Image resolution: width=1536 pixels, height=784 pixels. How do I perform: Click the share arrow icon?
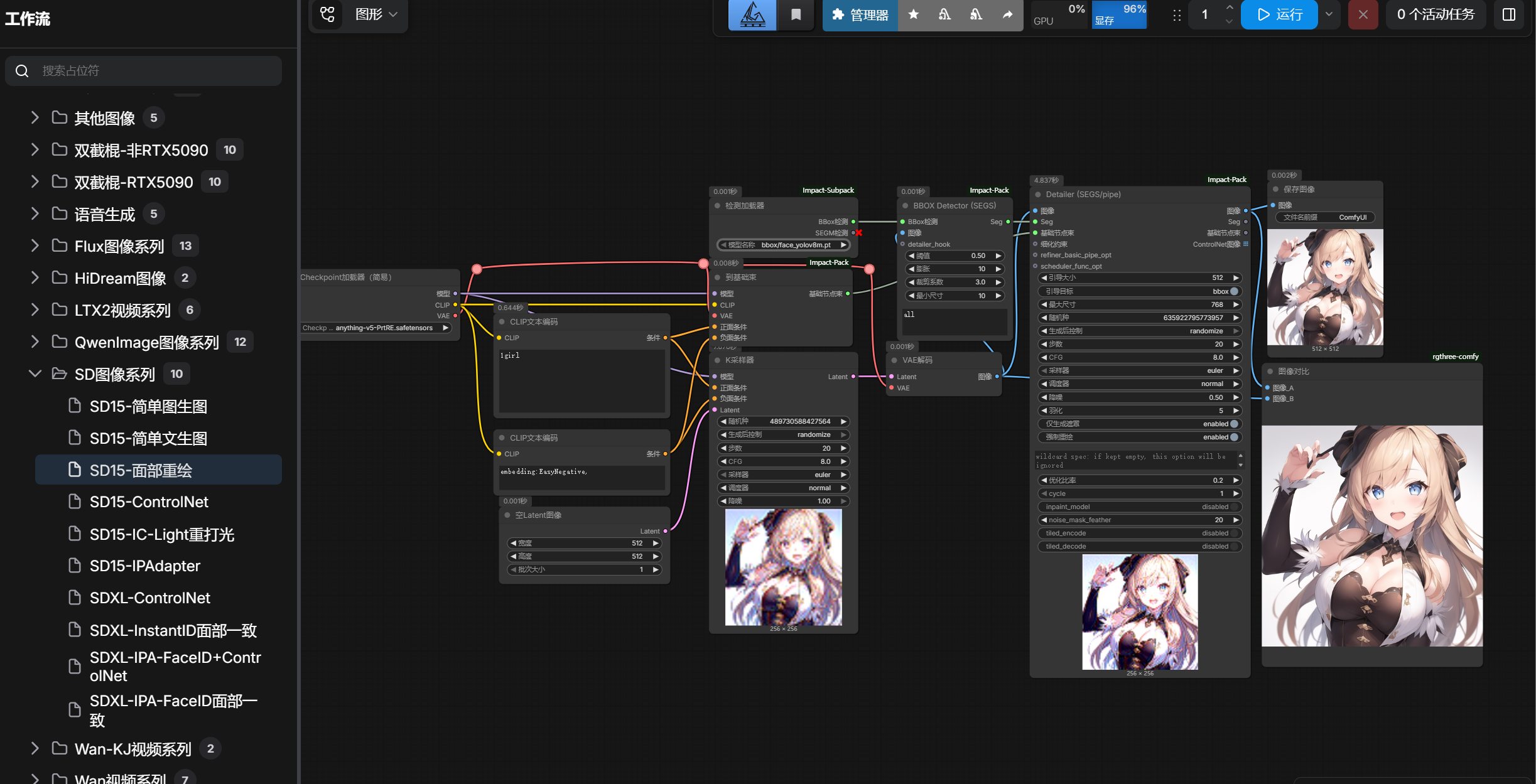tap(1007, 14)
